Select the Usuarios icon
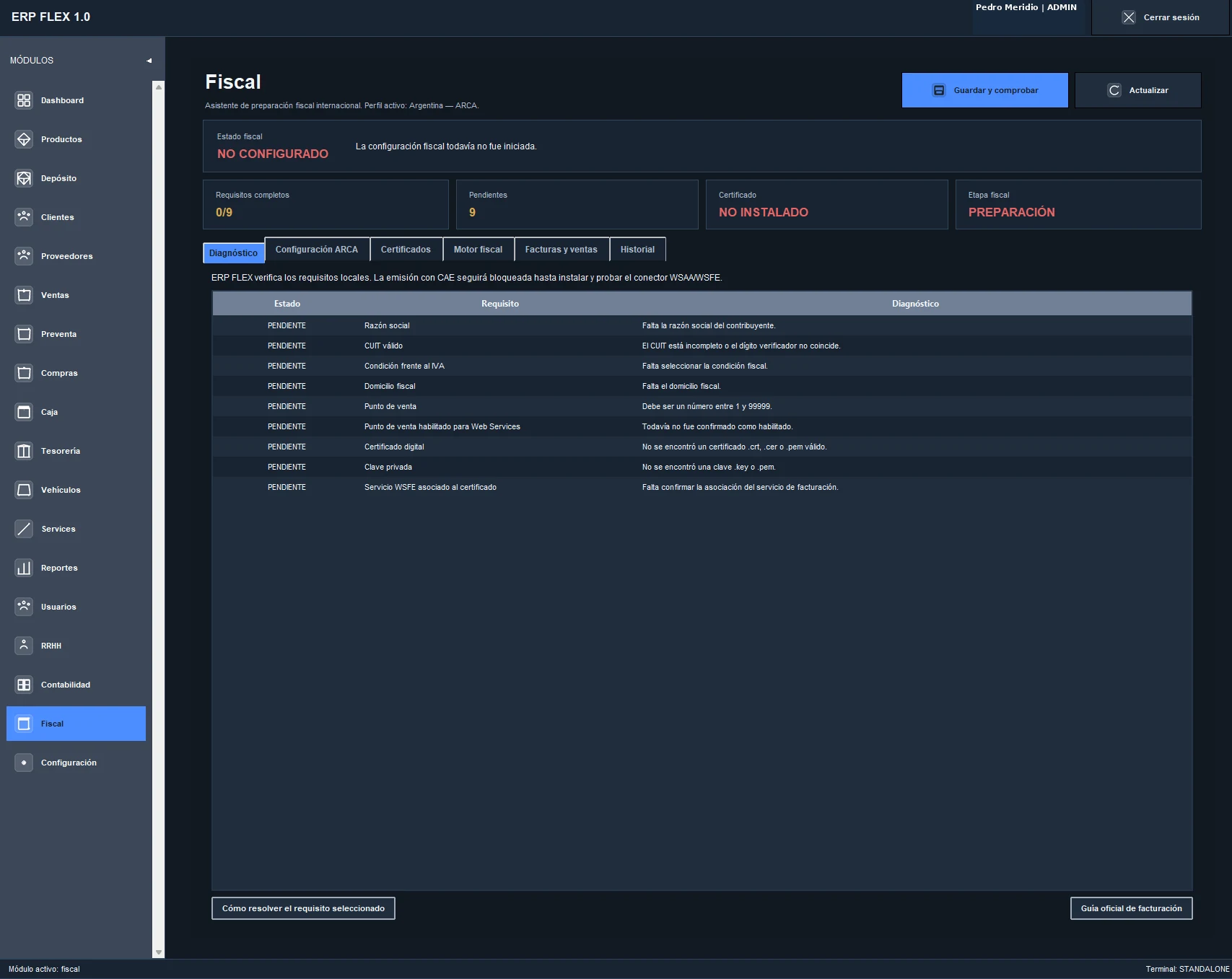1232x979 pixels. tap(24, 607)
